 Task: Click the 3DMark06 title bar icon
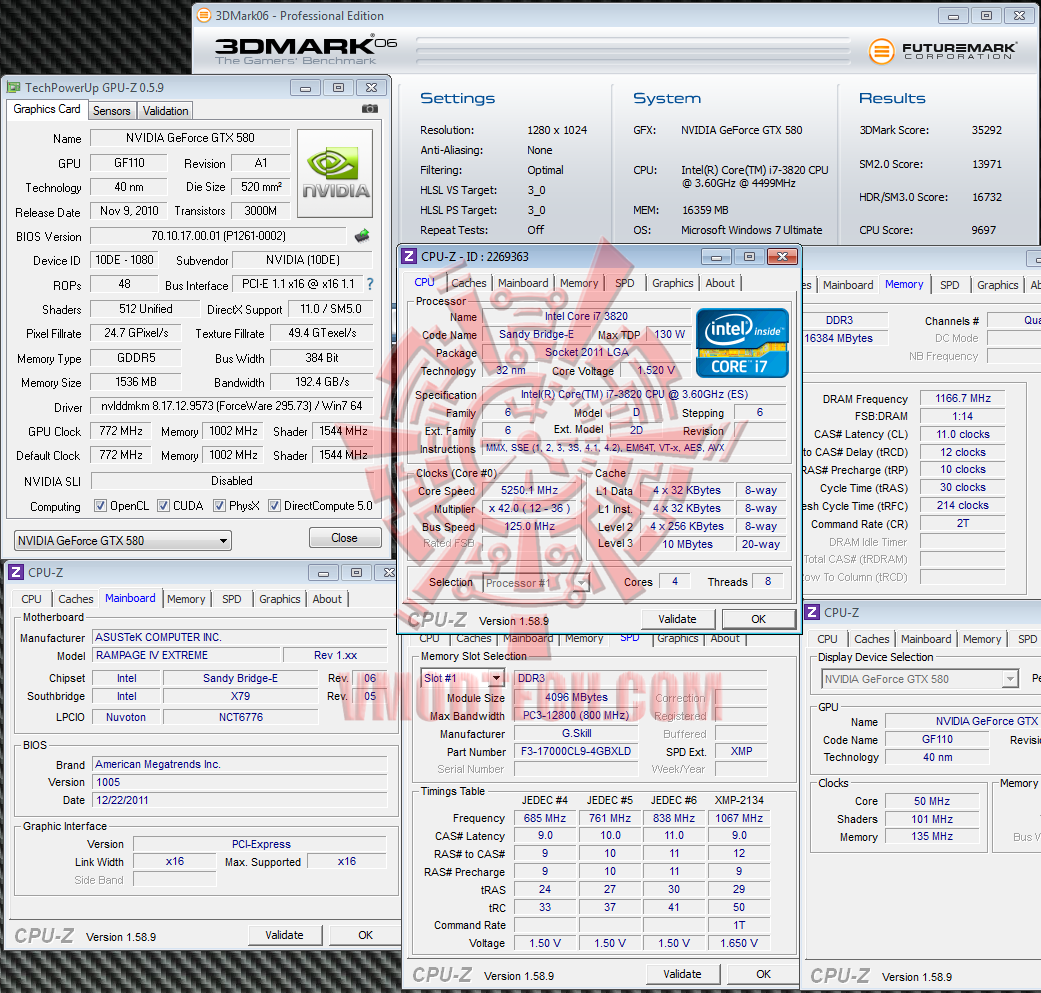click(x=204, y=15)
